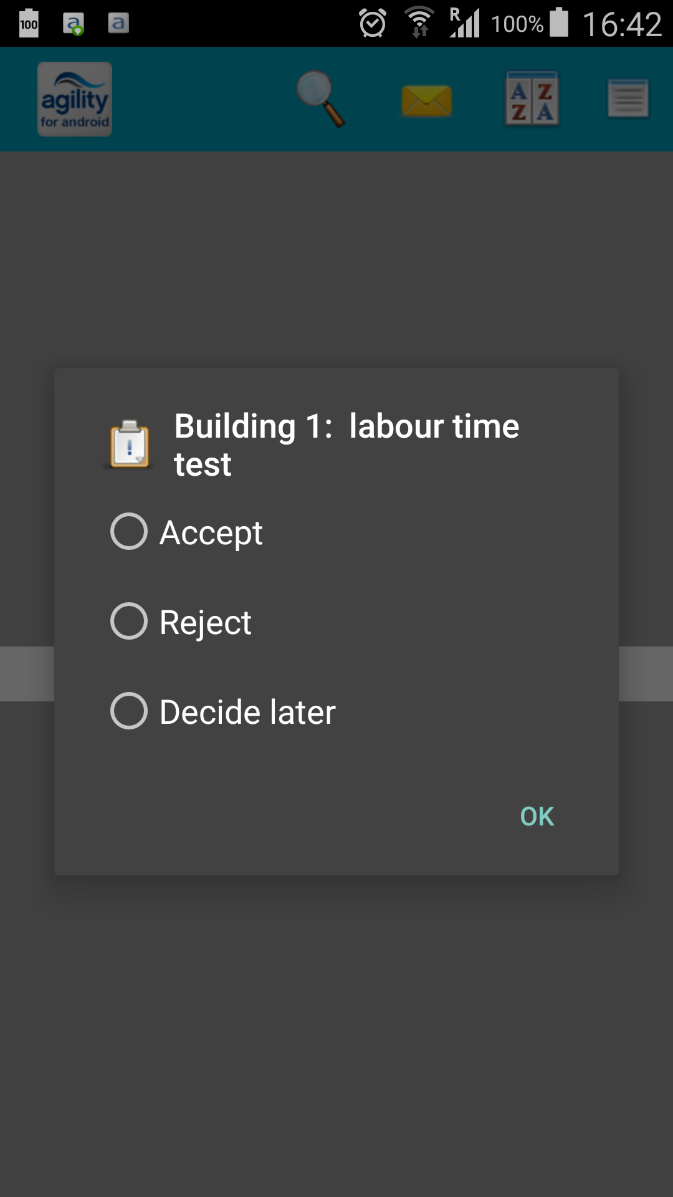Choose the Reject radio option
Viewport: 673px width, 1197px height.
(x=129, y=622)
